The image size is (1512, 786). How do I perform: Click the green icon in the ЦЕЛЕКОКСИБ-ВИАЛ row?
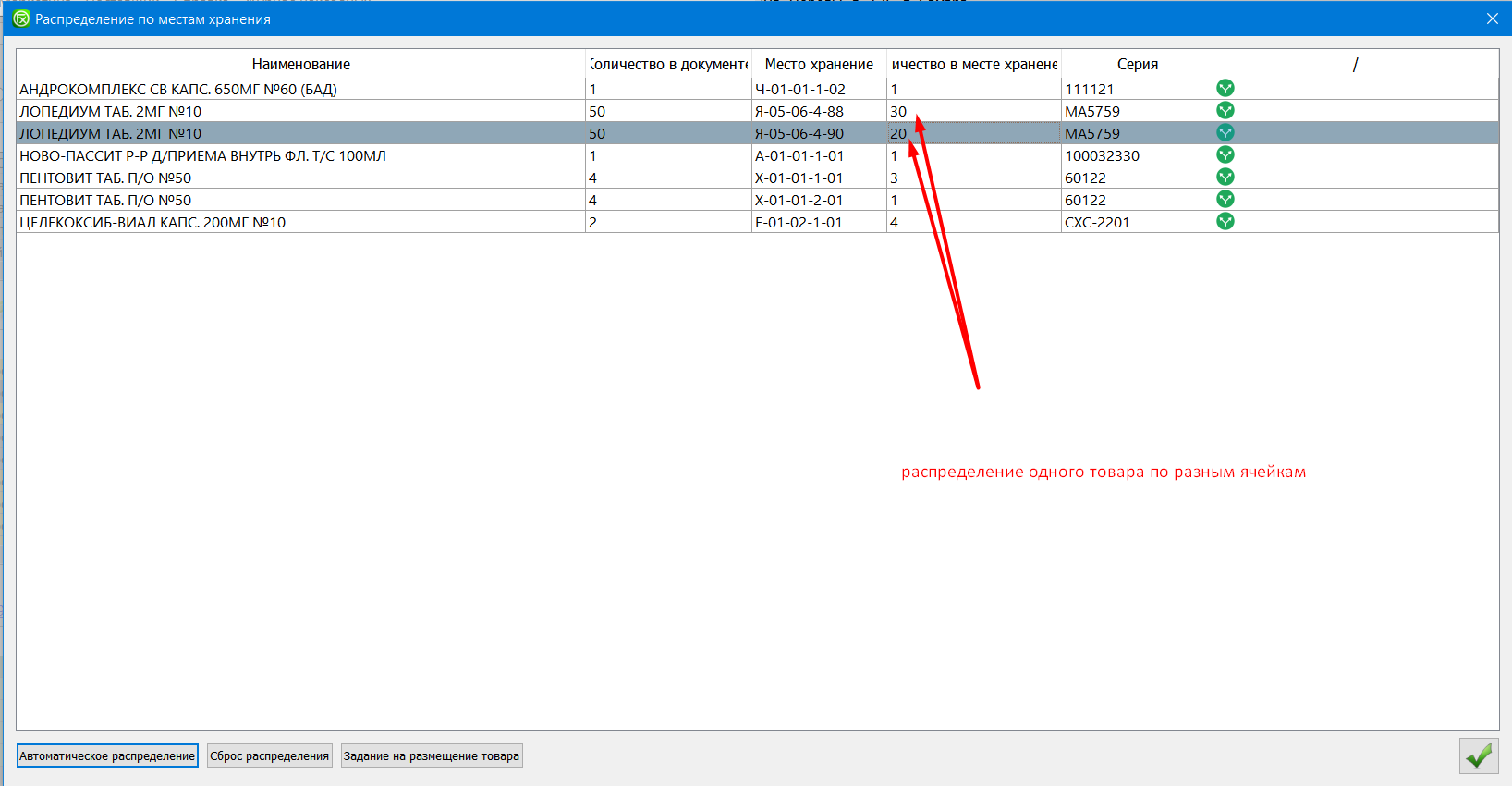tap(1225, 222)
